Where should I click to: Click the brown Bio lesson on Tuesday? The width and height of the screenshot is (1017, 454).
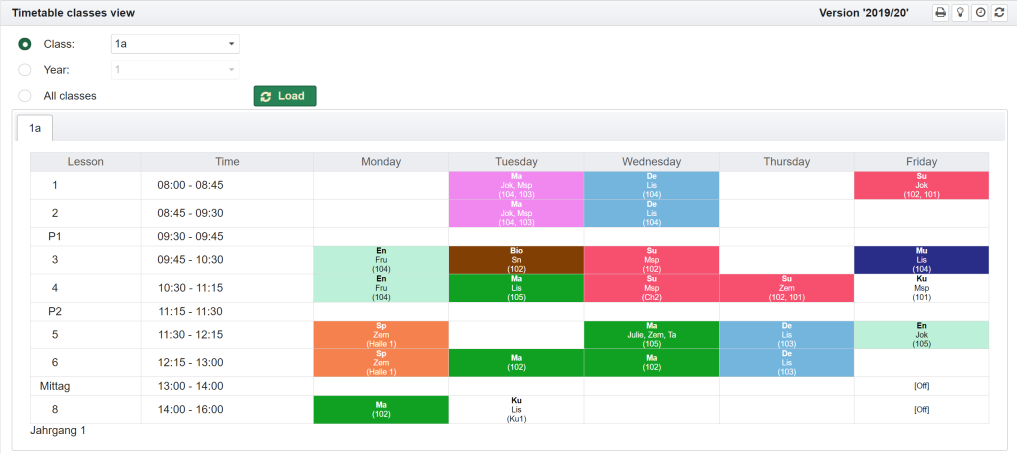click(x=516, y=260)
